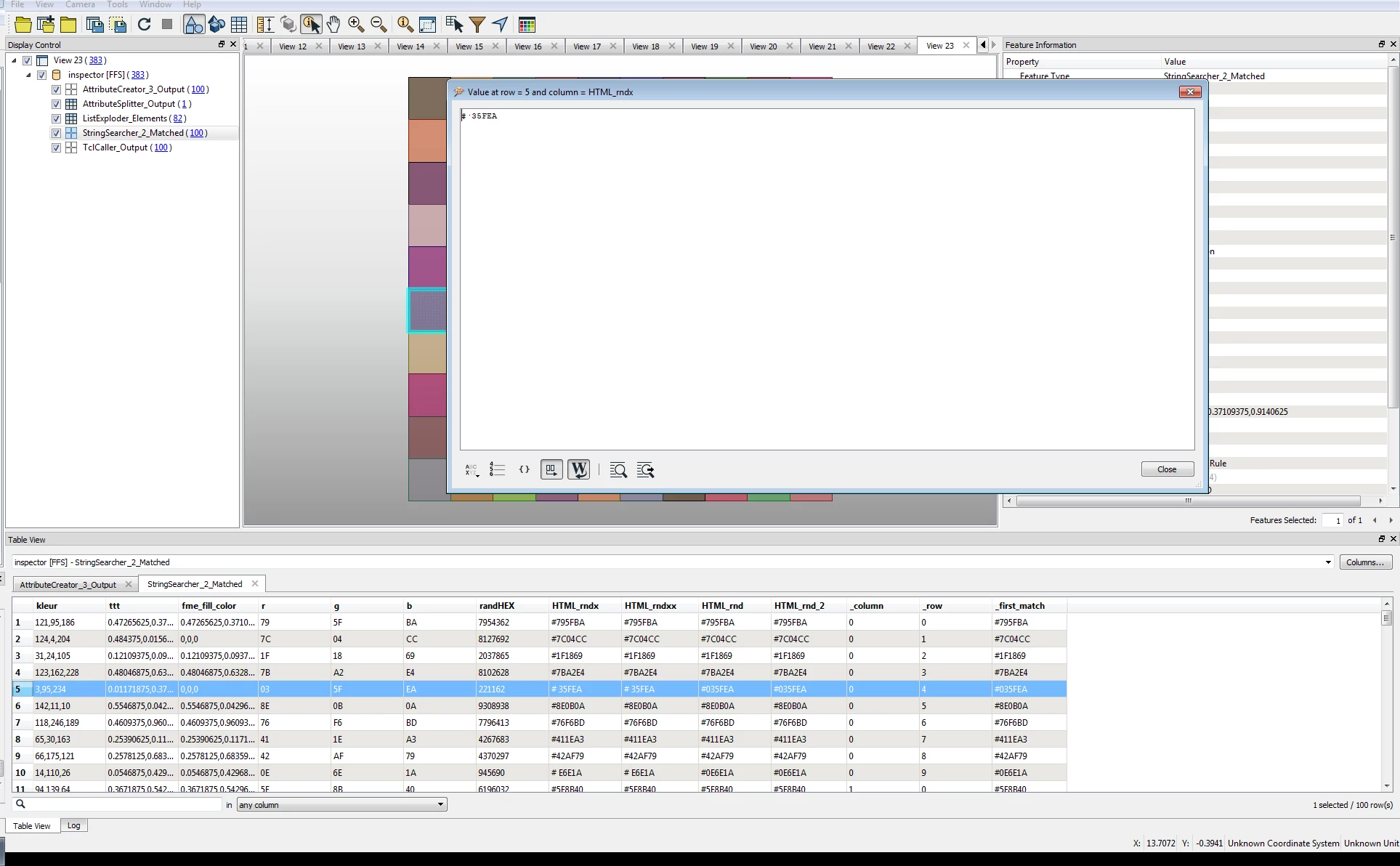Click the curly braces syntax icon
1400x866 pixels.
pos(524,470)
